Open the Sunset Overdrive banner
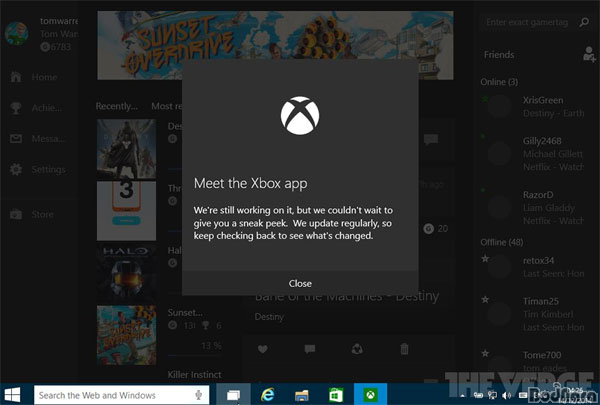The height and width of the screenshot is (405, 600). tap(275, 45)
